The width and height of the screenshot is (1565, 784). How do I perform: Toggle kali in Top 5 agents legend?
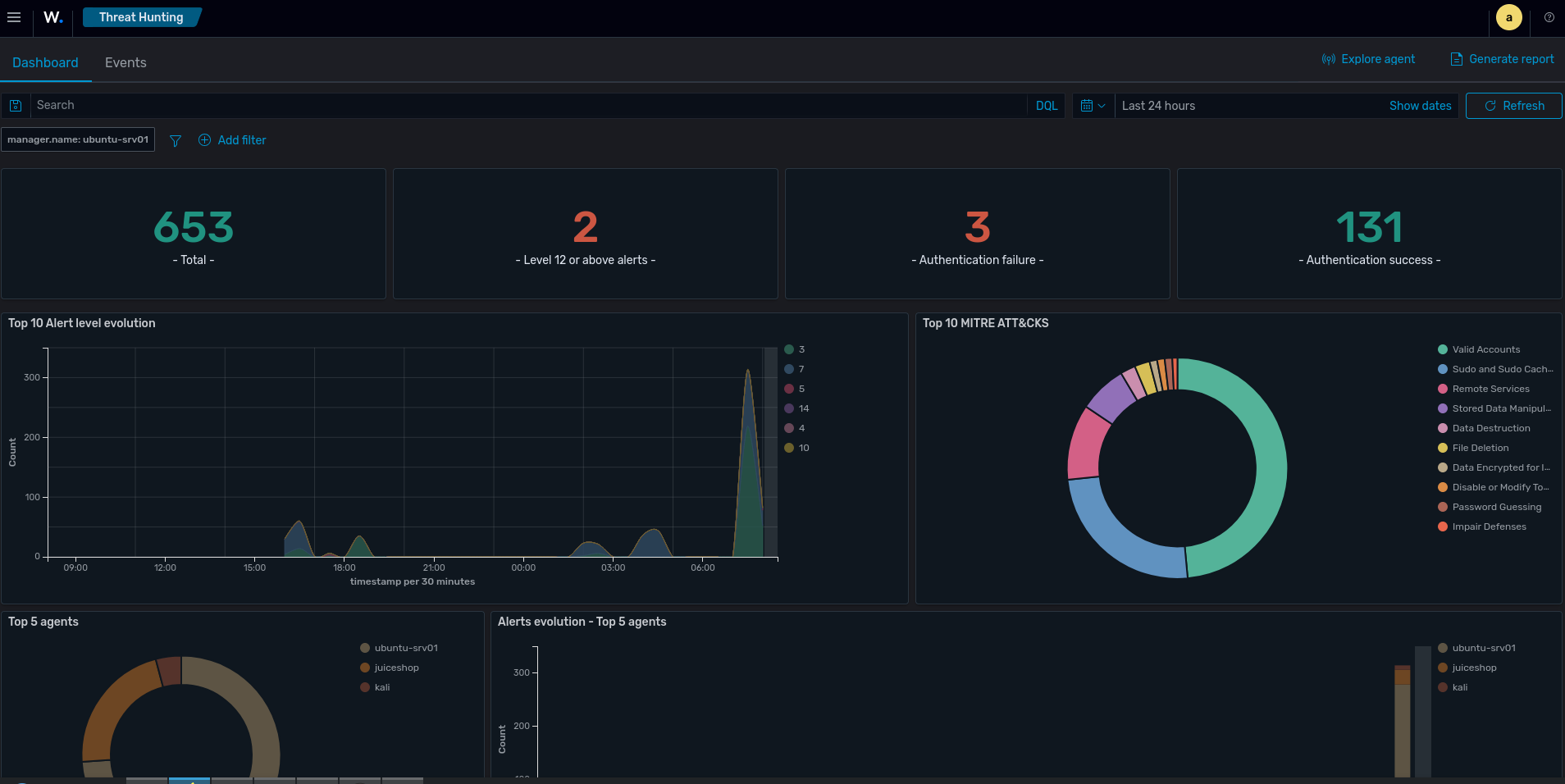[x=375, y=687]
